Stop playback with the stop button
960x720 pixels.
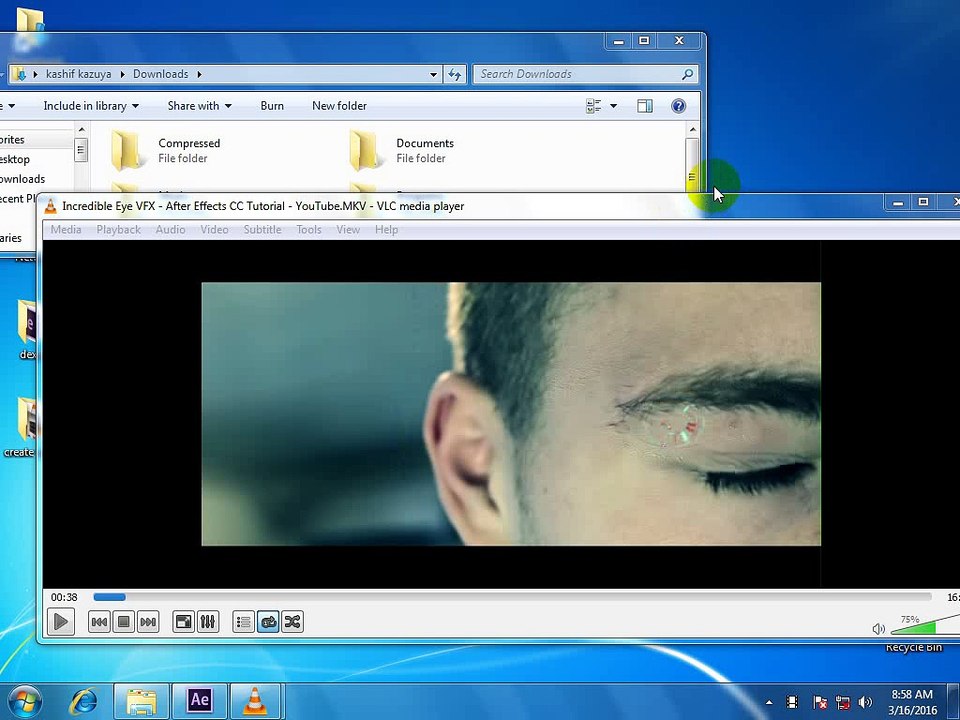pyautogui.click(x=123, y=622)
